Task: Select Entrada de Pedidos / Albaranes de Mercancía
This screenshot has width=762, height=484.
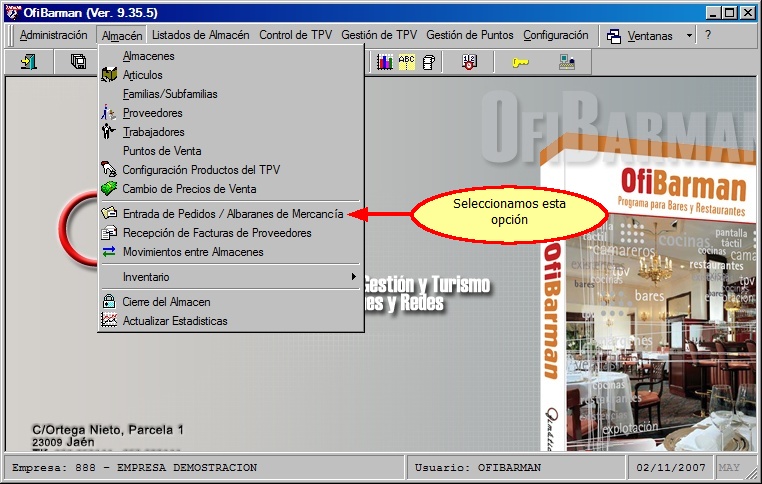Action: click(x=231, y=214)
